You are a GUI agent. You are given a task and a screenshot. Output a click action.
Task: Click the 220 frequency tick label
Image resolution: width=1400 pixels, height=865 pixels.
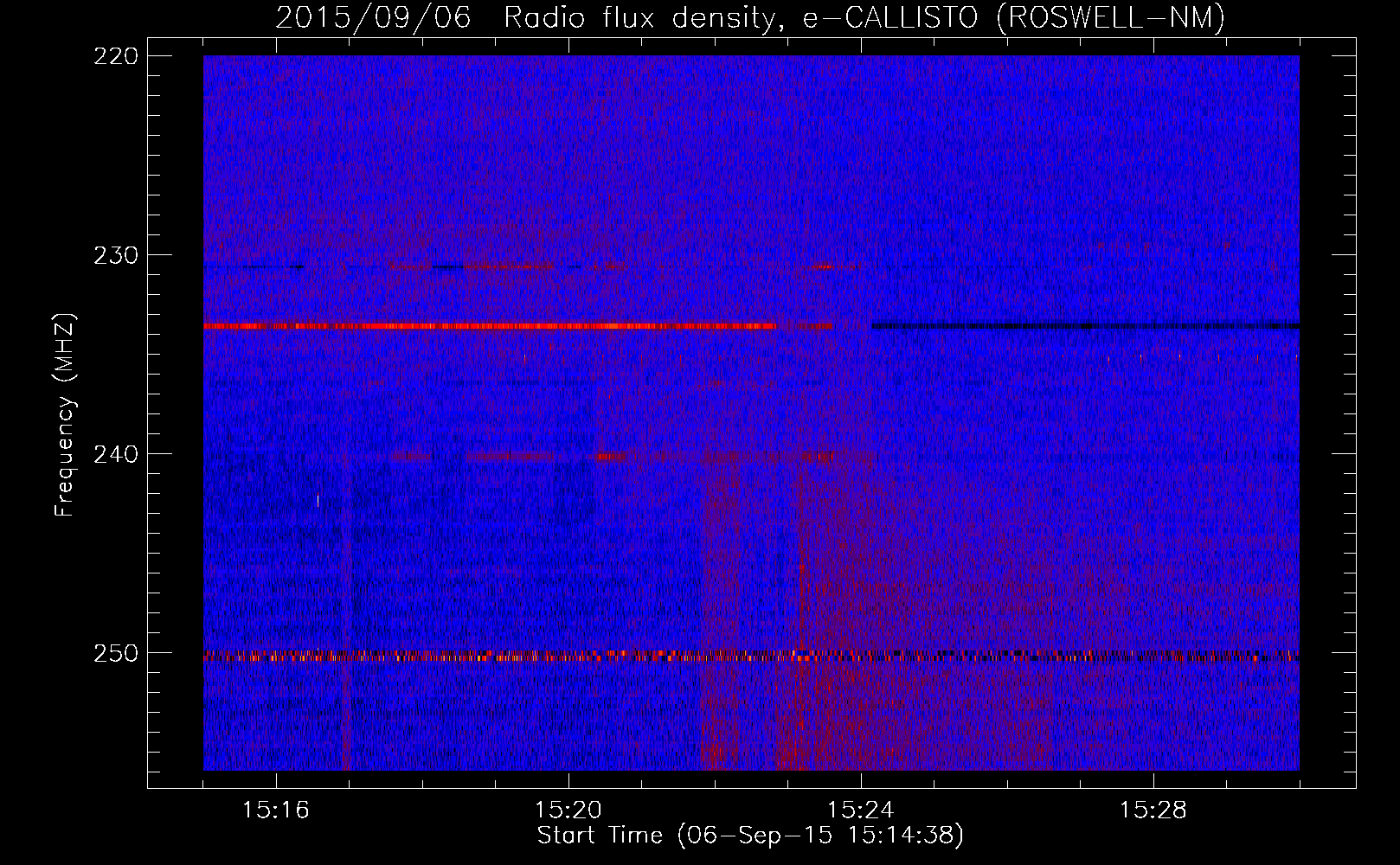[115, 56]
